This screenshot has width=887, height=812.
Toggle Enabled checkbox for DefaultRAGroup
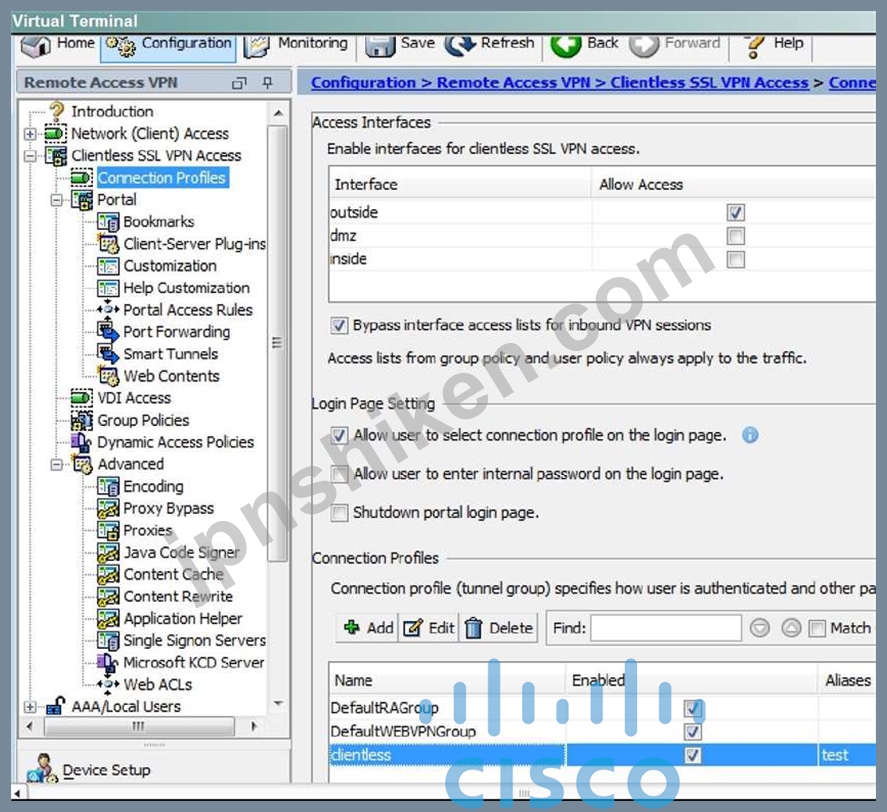pyautogui.click(x=692, y=708)
